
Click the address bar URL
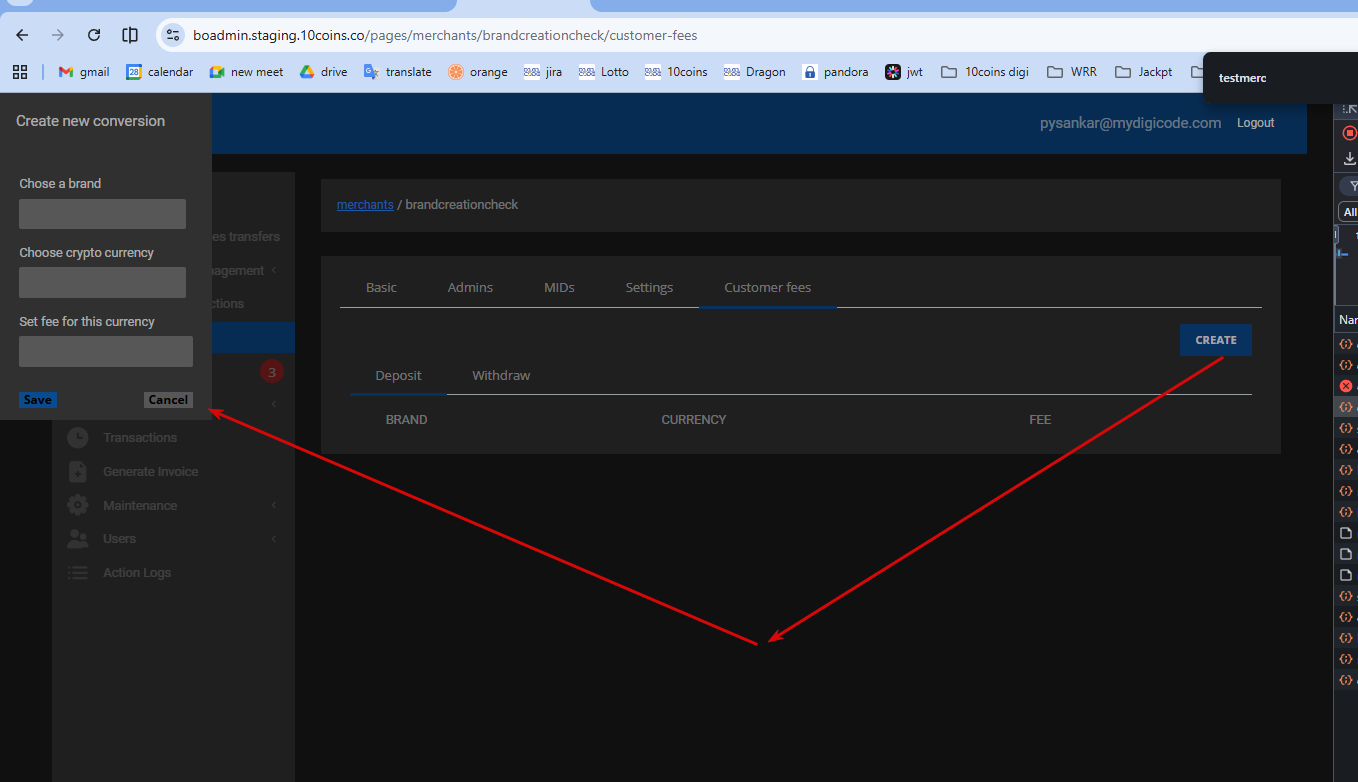click(445, 35)
